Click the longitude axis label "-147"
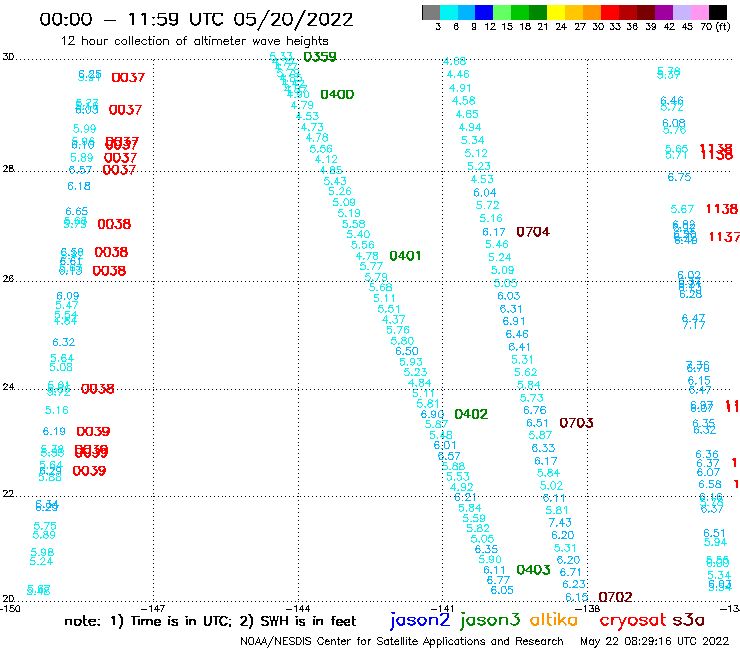 pyautogui.click(x=152, y=608)
